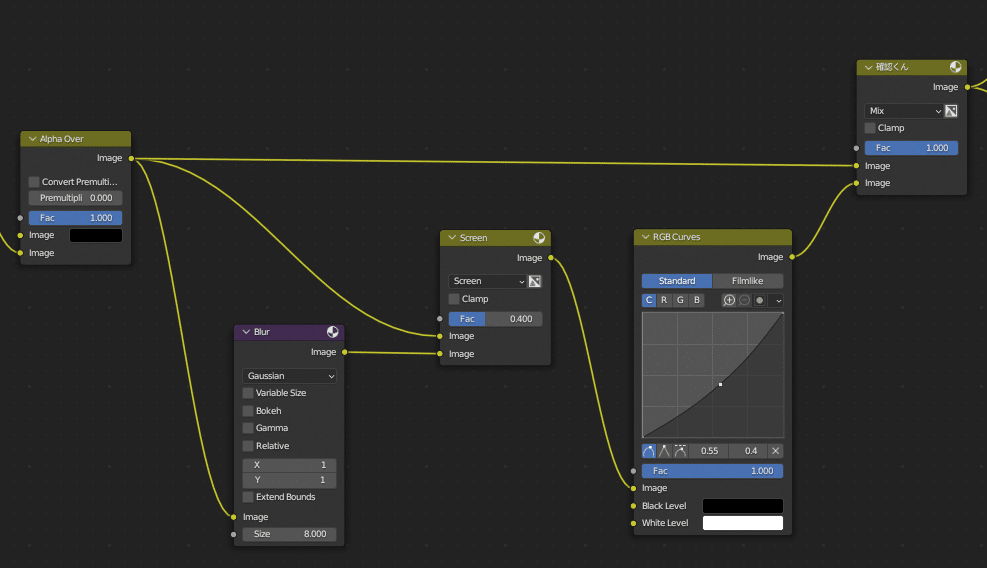Open the Gaussian filter type dropdown
This screenshot has height=568, width=987.
point(290,376)
